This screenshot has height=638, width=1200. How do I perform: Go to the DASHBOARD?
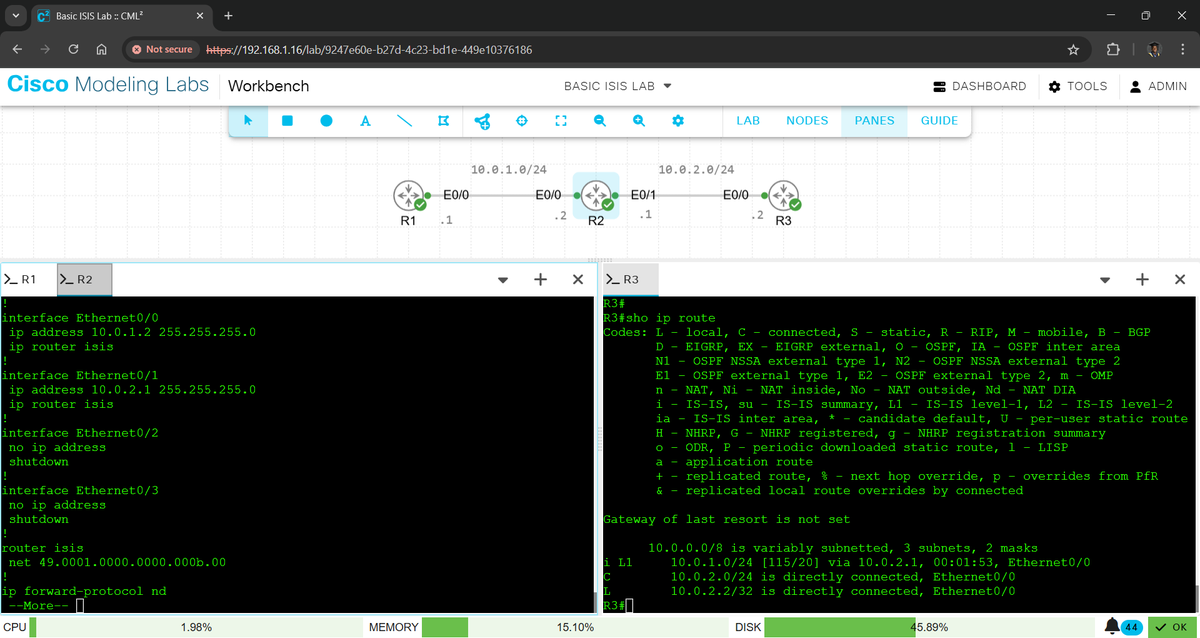tap(979, 86)
